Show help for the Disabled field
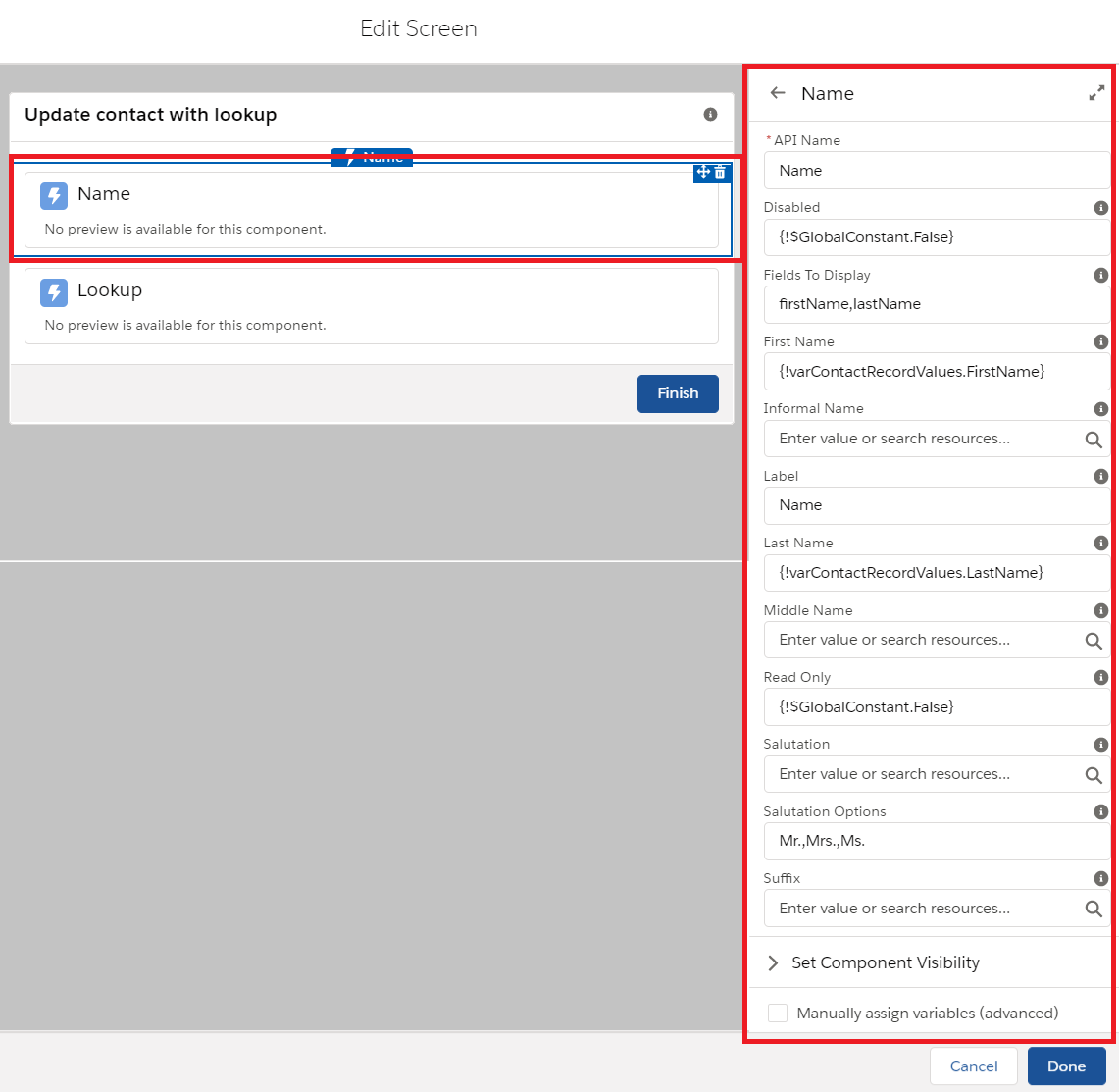This screenshot has height=1092, width=1119. (x=1101, y=208)
